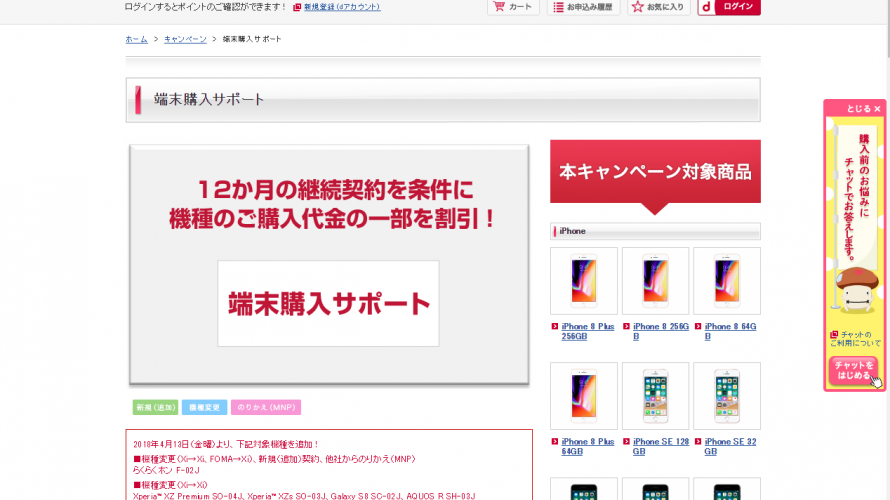890x500 pixels.
Task: Click iPhone SE 32GB text link
Action: [x=731, y=447]
